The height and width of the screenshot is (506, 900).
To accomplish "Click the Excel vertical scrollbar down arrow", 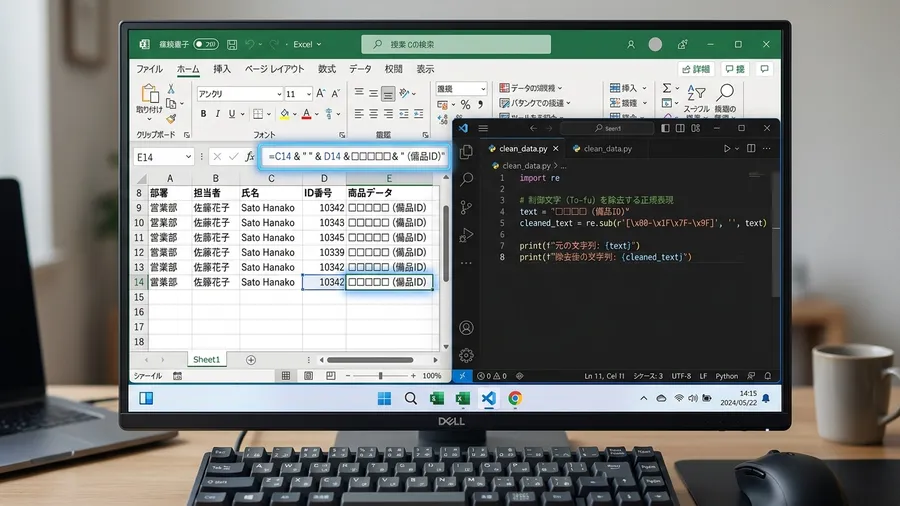I will click(x=446, y=347).
